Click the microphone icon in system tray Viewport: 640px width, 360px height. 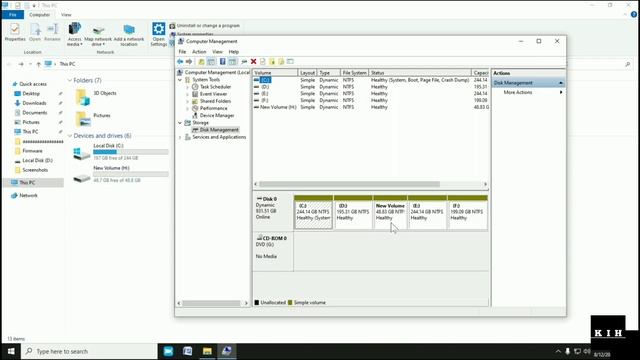[567, 351]
